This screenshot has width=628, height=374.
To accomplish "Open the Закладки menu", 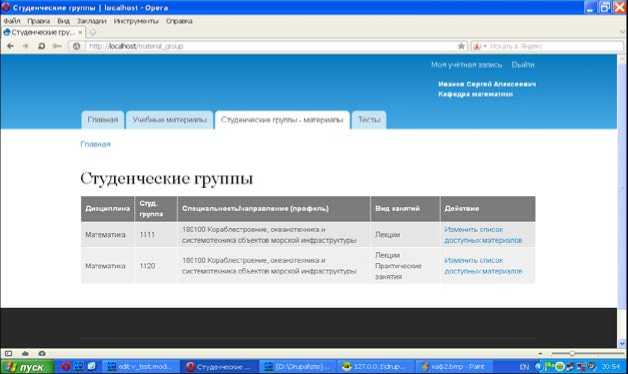I will point(92,21).
